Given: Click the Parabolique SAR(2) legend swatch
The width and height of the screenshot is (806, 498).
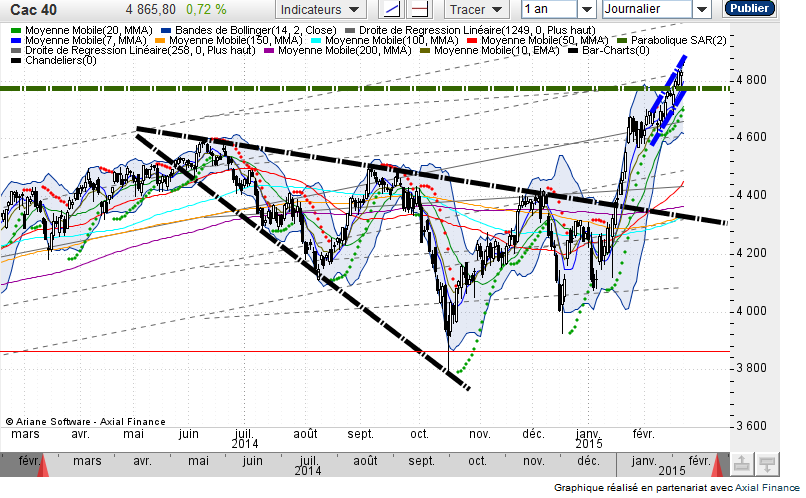Looking at the screenshot, I should (x=622, y=41).
